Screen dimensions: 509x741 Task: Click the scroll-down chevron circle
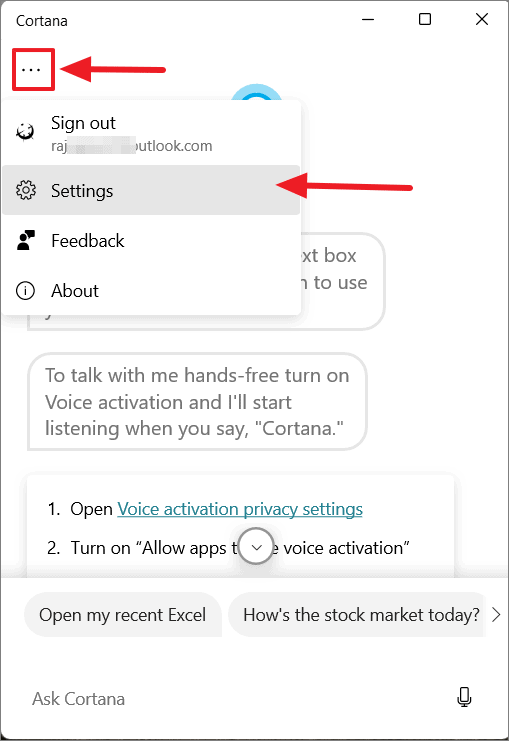pyautogui.click(x=256, y=547)
